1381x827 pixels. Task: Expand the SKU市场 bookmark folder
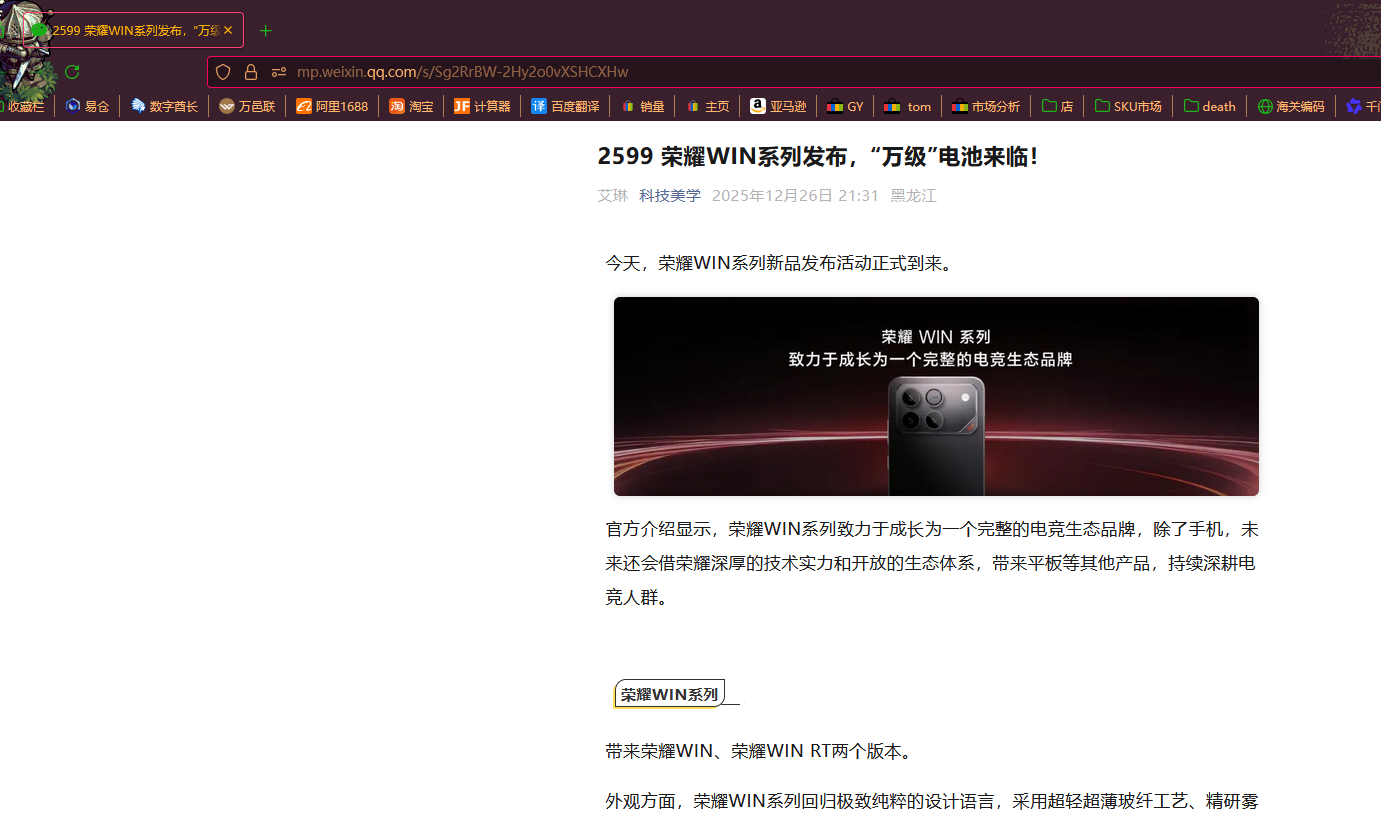[1128, 106]
